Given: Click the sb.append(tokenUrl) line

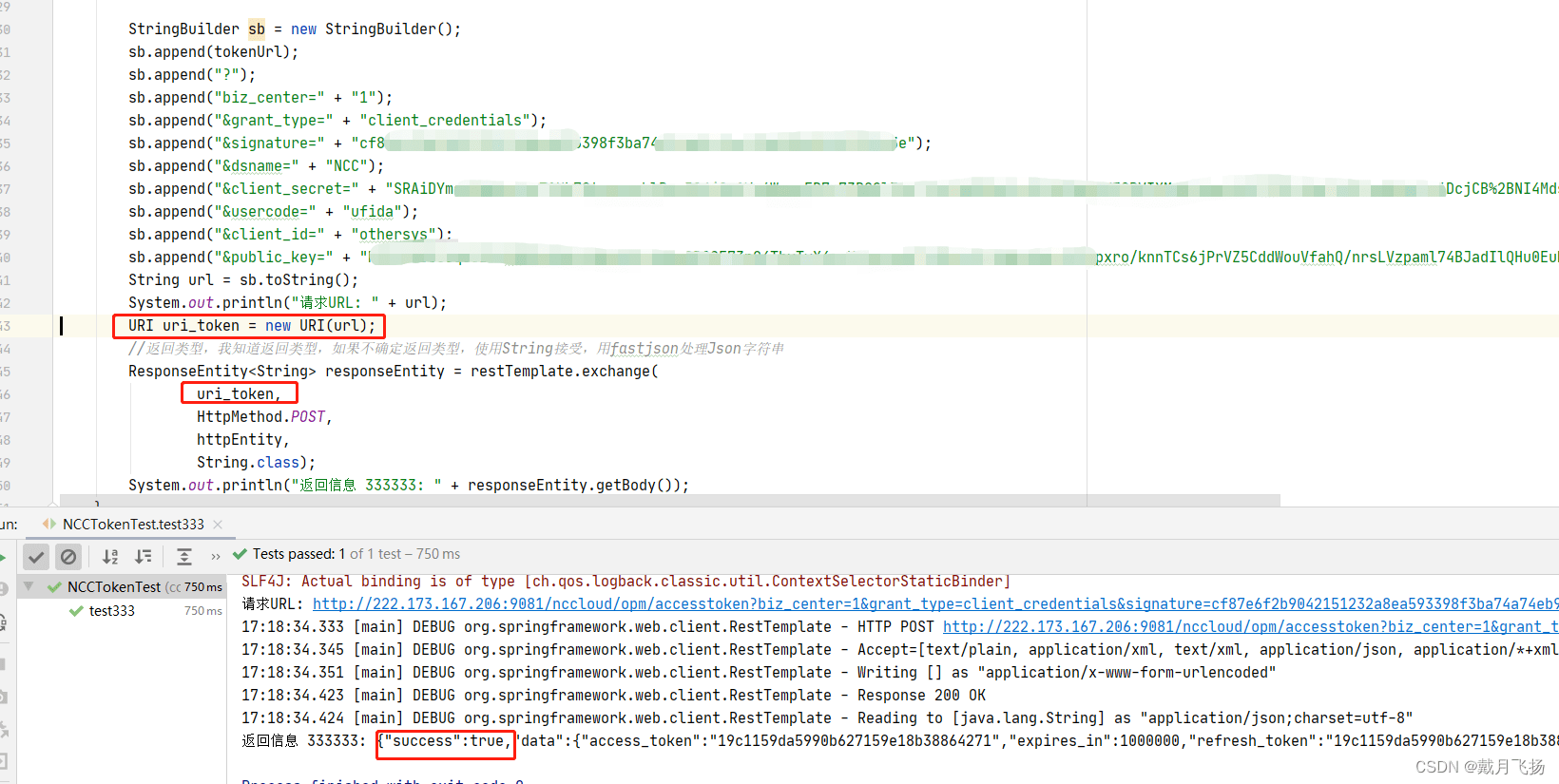Looking at the screenshot, I should coord(214,52).
